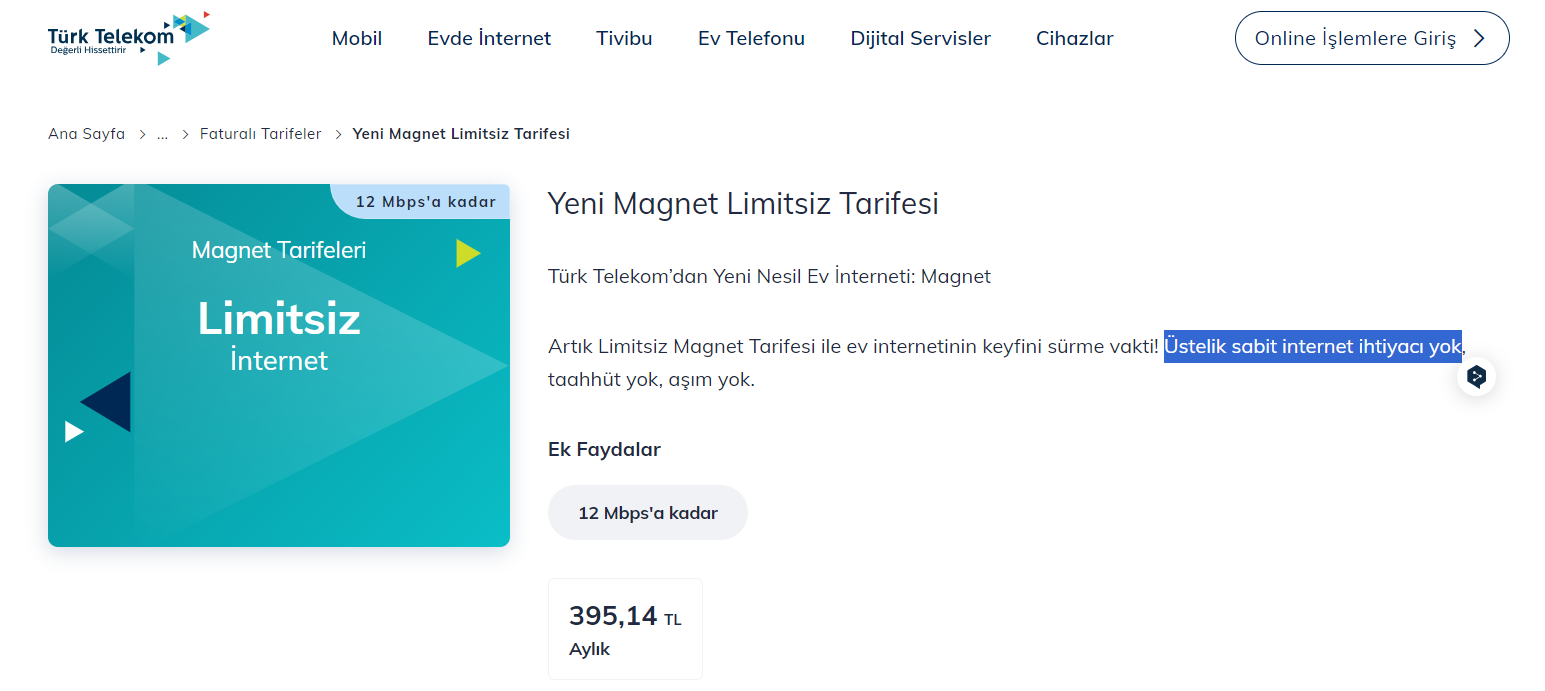Go to the Tivibu section
The height and width of the screenshot is (691, 1545).
[624, 39]
